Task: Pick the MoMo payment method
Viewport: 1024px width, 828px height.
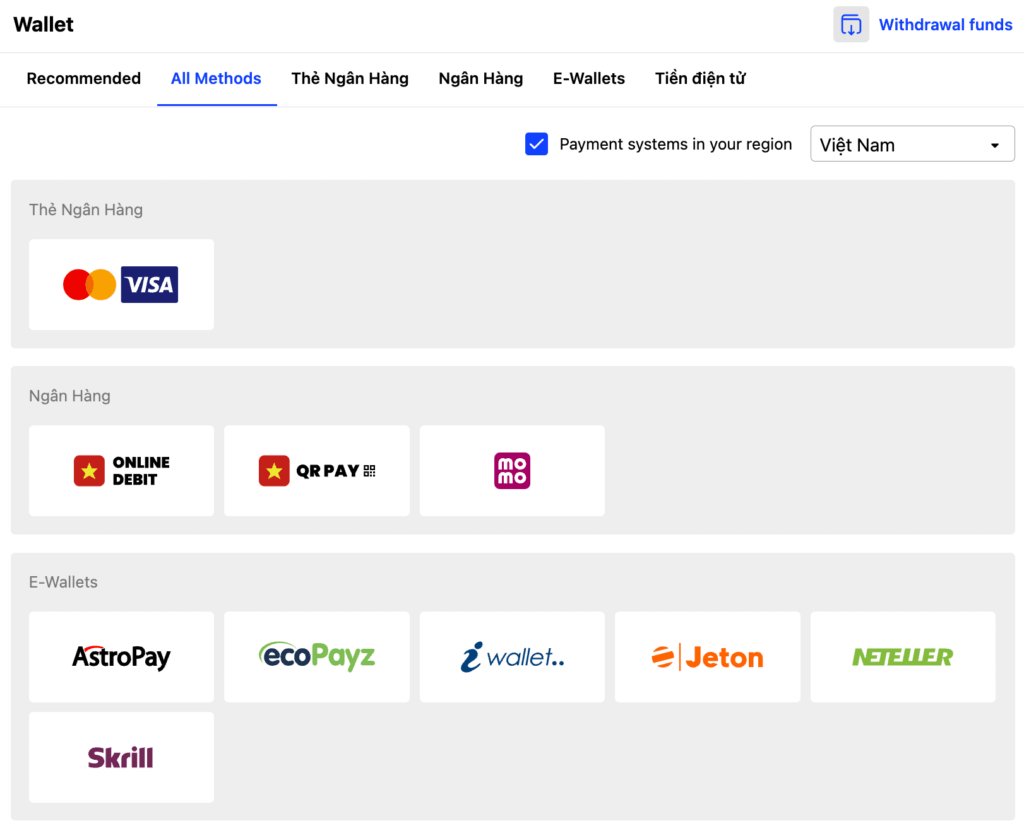Action: [x=512, y=471]
